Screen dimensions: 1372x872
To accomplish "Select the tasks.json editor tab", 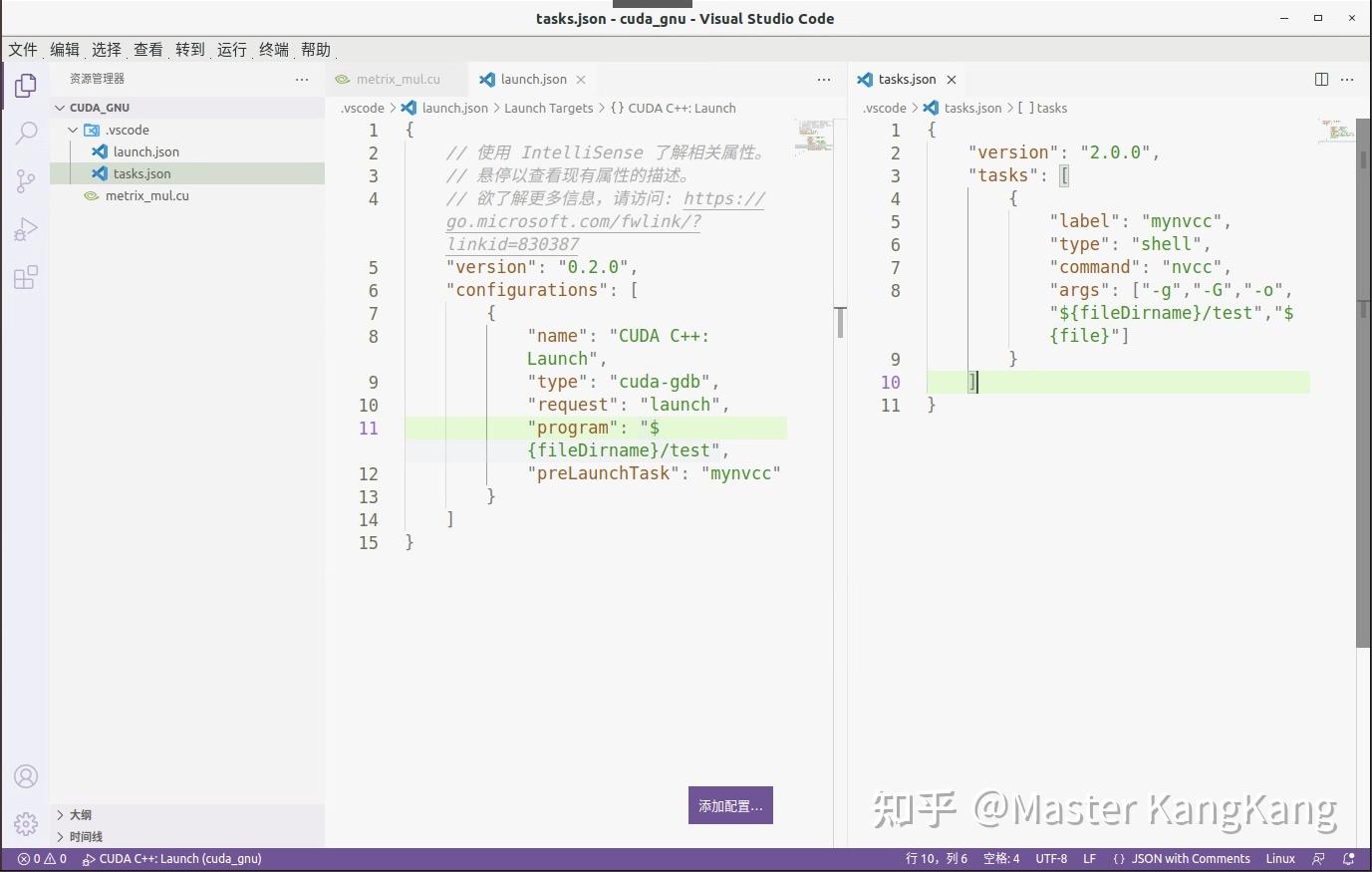I will [907, 80].
